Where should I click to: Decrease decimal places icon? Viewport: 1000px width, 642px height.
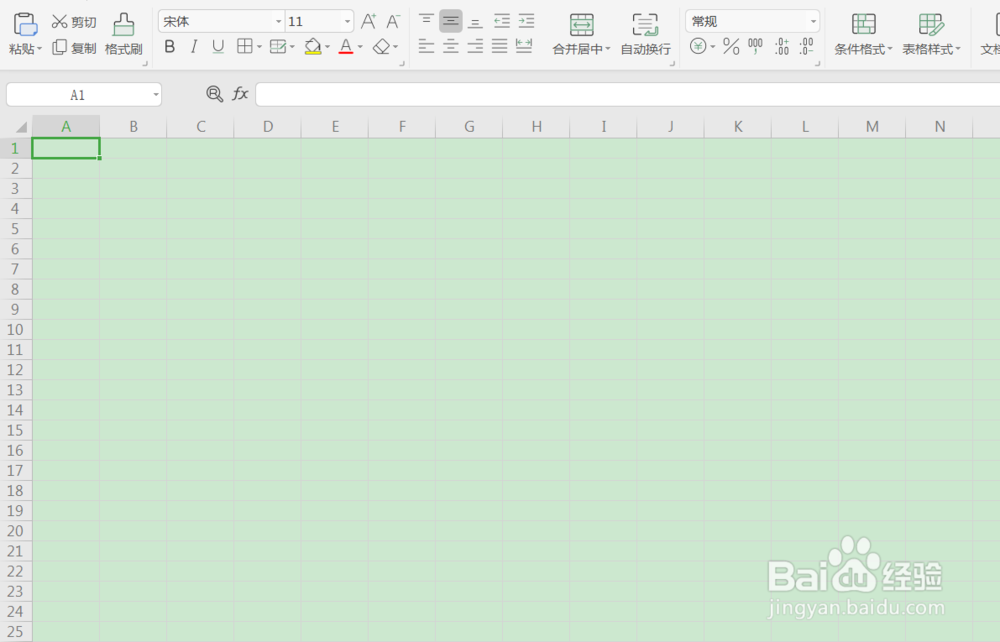[x=806, y=47]
